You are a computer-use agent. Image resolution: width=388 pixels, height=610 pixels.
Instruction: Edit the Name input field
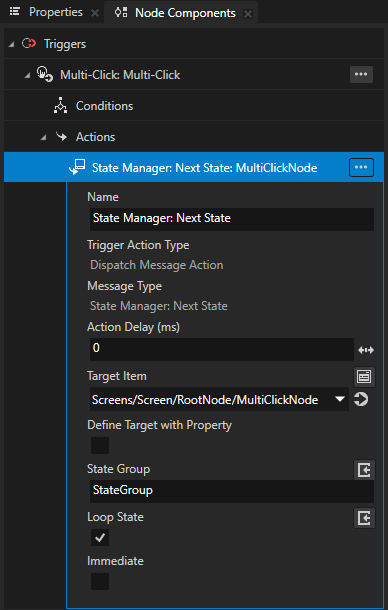[x=232, y=219]
